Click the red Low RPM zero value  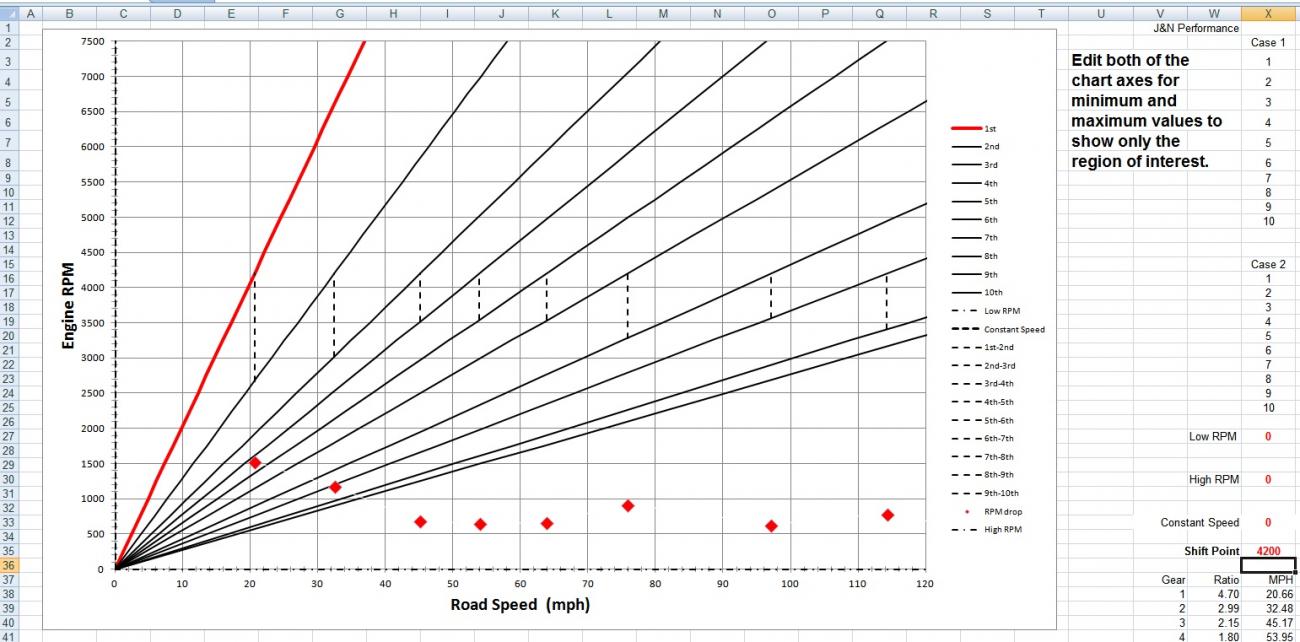coord(1268,436)
